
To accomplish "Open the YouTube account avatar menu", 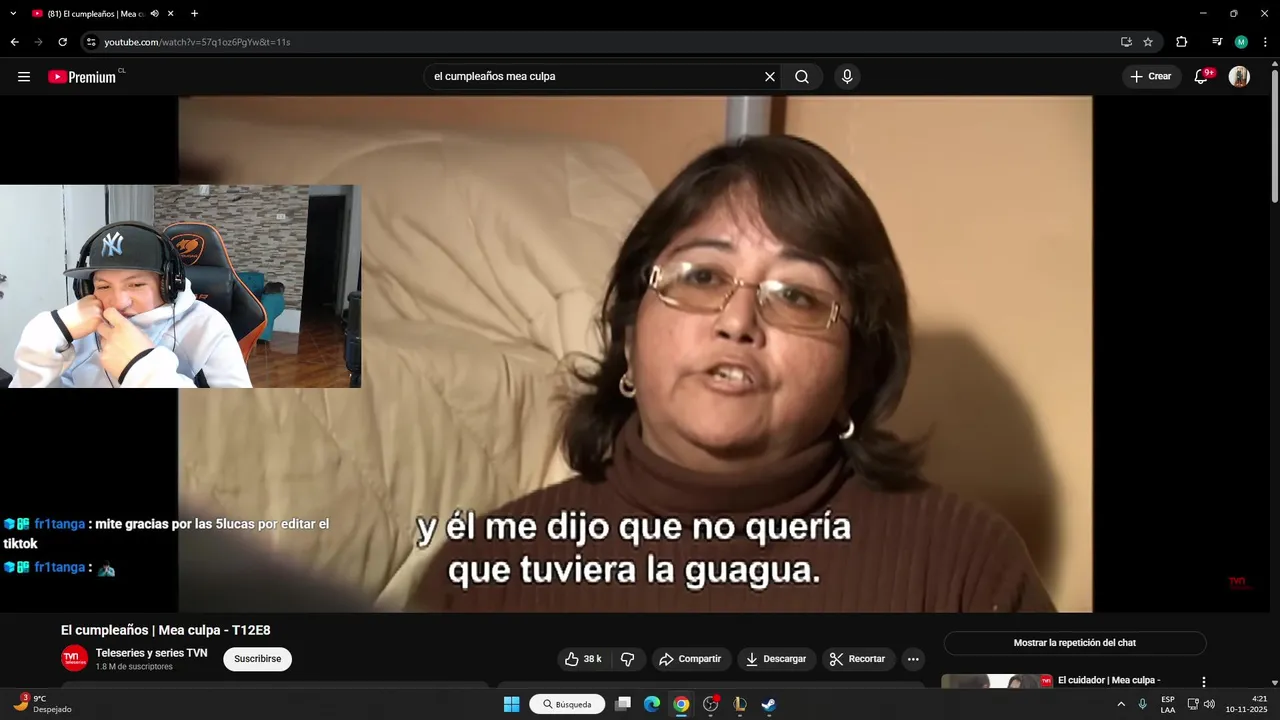I will (x=1239, y=77).
